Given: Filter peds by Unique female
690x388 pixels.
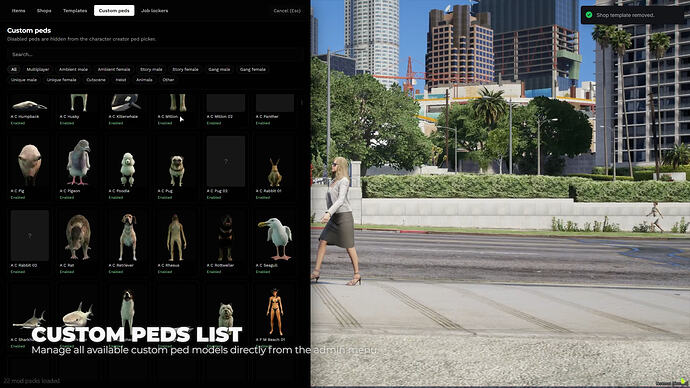Looking at the screenshot, I should click(x=62, y=80).
